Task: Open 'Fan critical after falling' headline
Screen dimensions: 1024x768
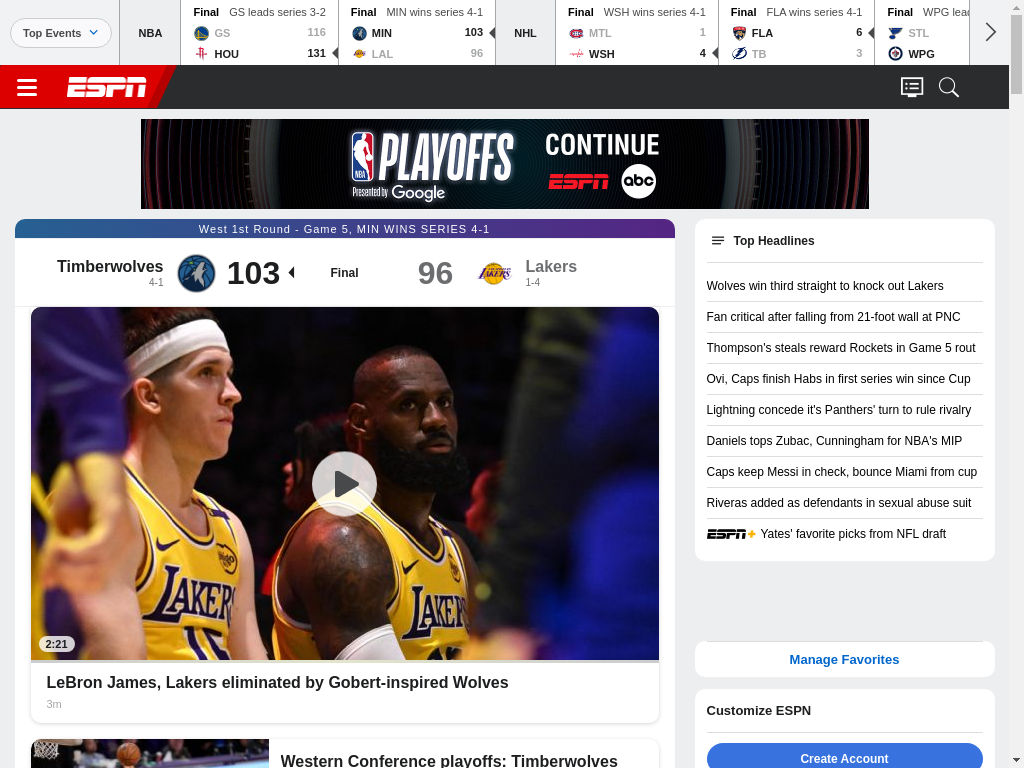Action: pyautogui.click(x=833, y=317)
